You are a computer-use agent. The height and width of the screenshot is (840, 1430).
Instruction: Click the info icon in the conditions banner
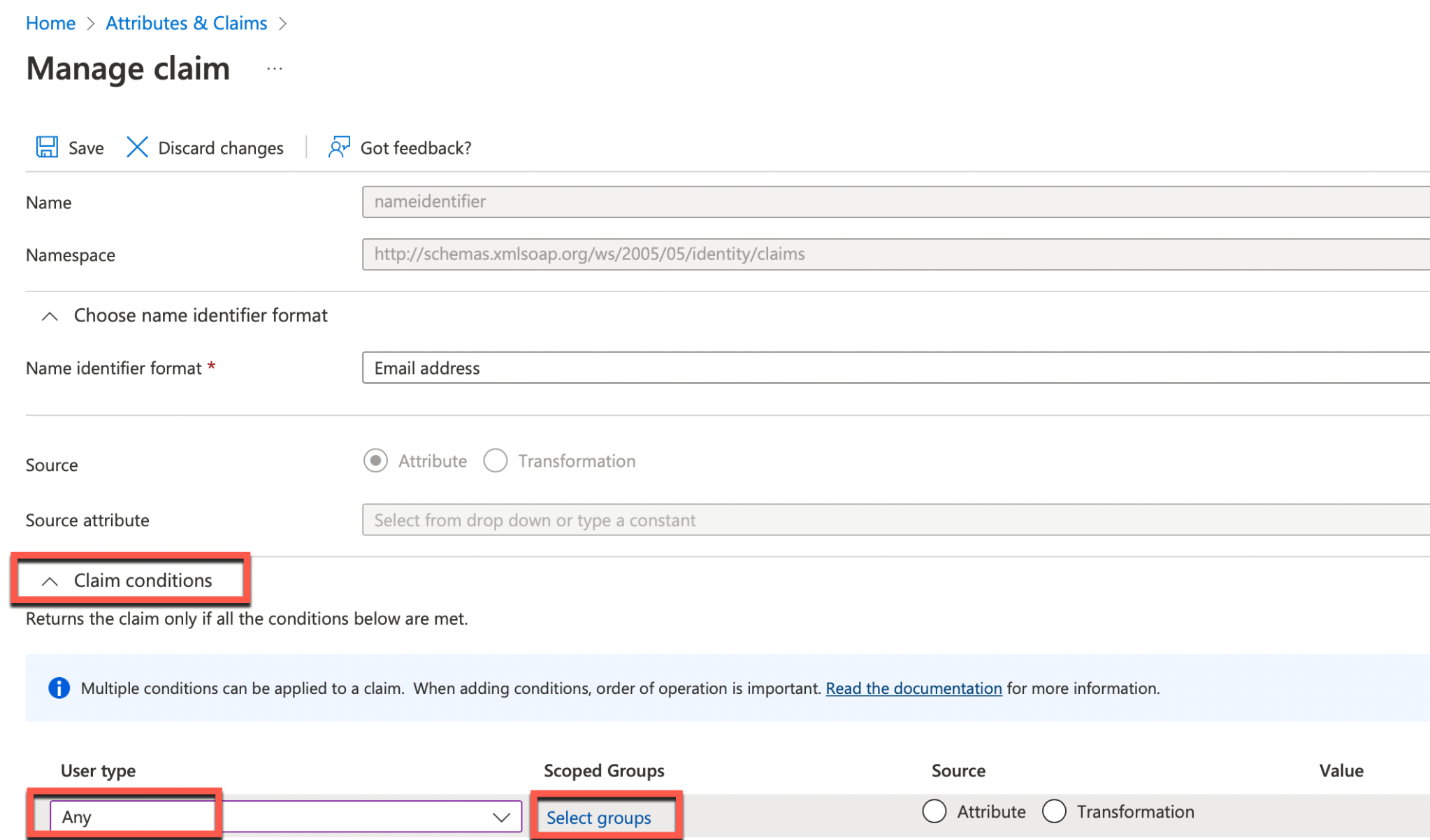[x=59, y=688]
